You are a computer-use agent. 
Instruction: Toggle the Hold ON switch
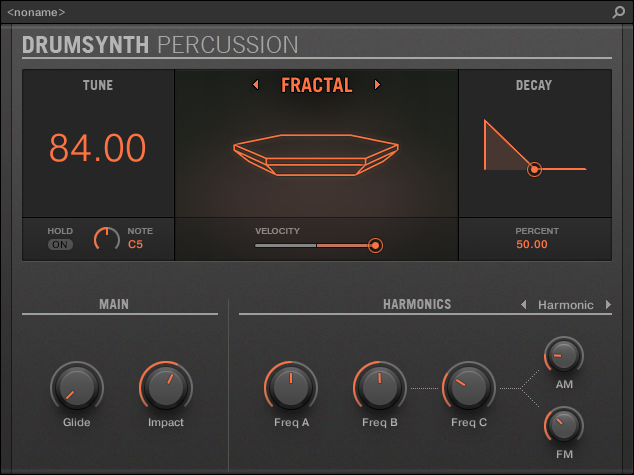point(60,244)
